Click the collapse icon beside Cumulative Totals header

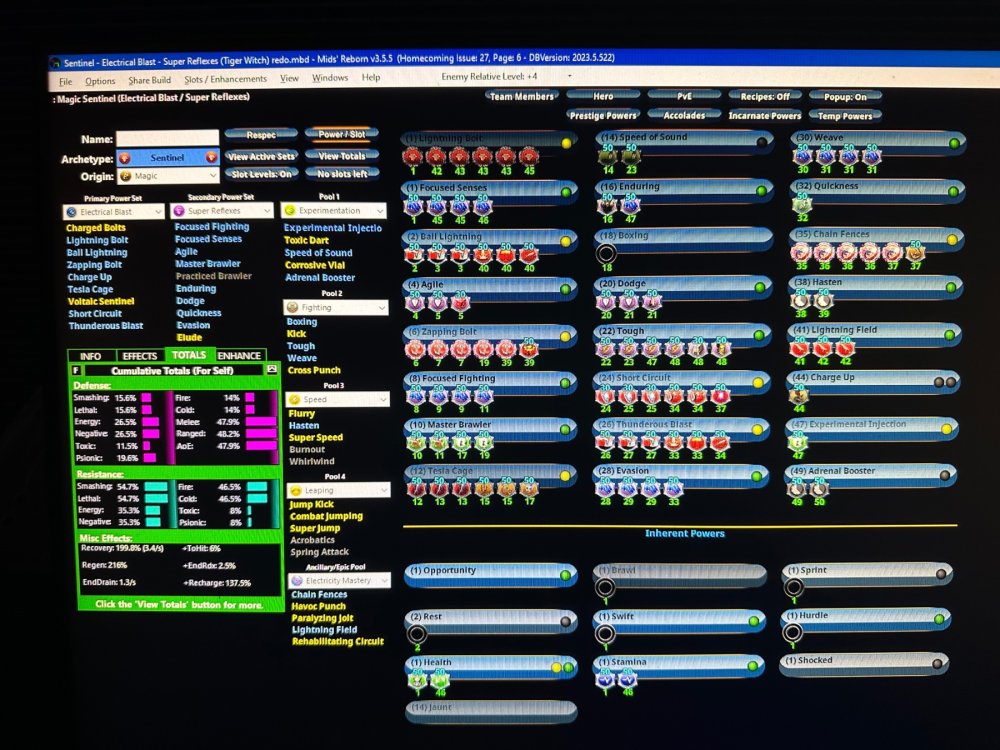pos(270,370)
